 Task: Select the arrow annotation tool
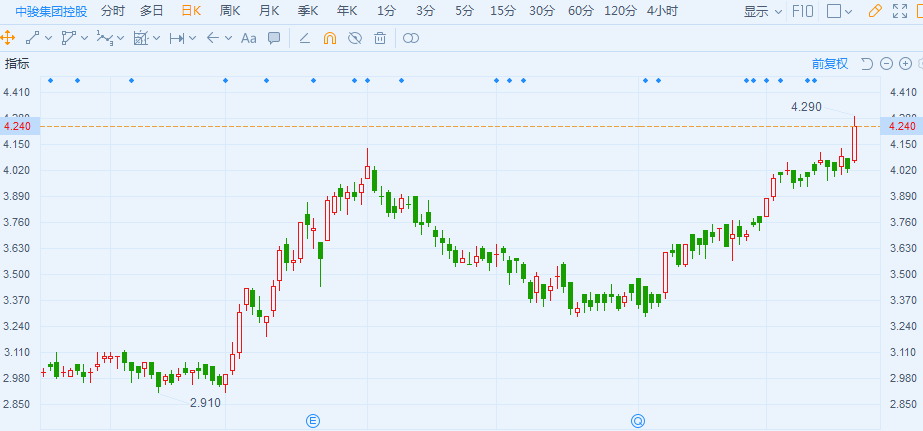pos(213,38)
